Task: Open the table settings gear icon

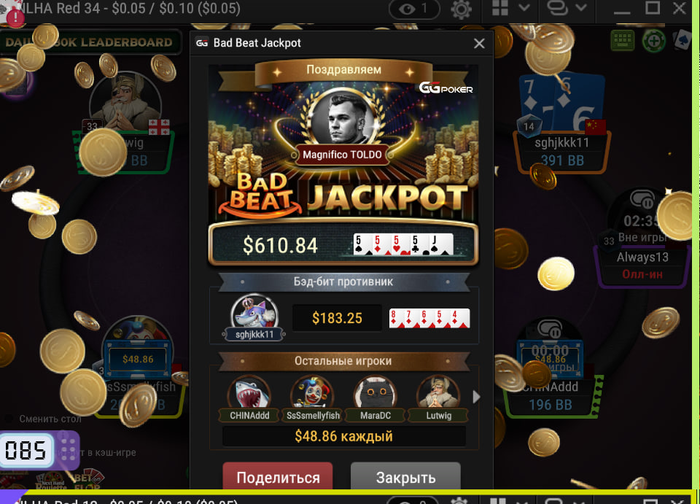Action: click(461, 8)
